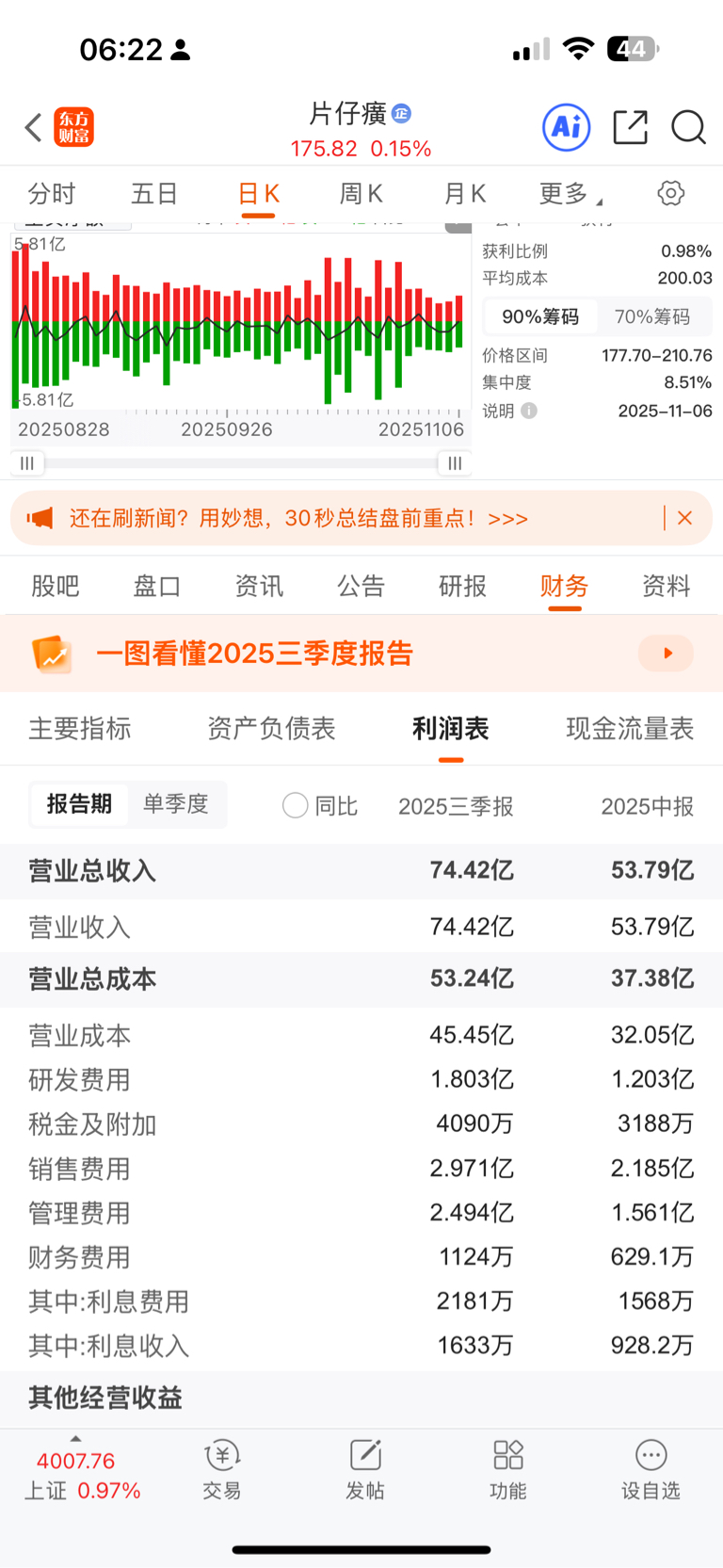The height and width of the screenshot is (1568, 723).
Task: Open the 研报 tab
Action: [462, 586]
